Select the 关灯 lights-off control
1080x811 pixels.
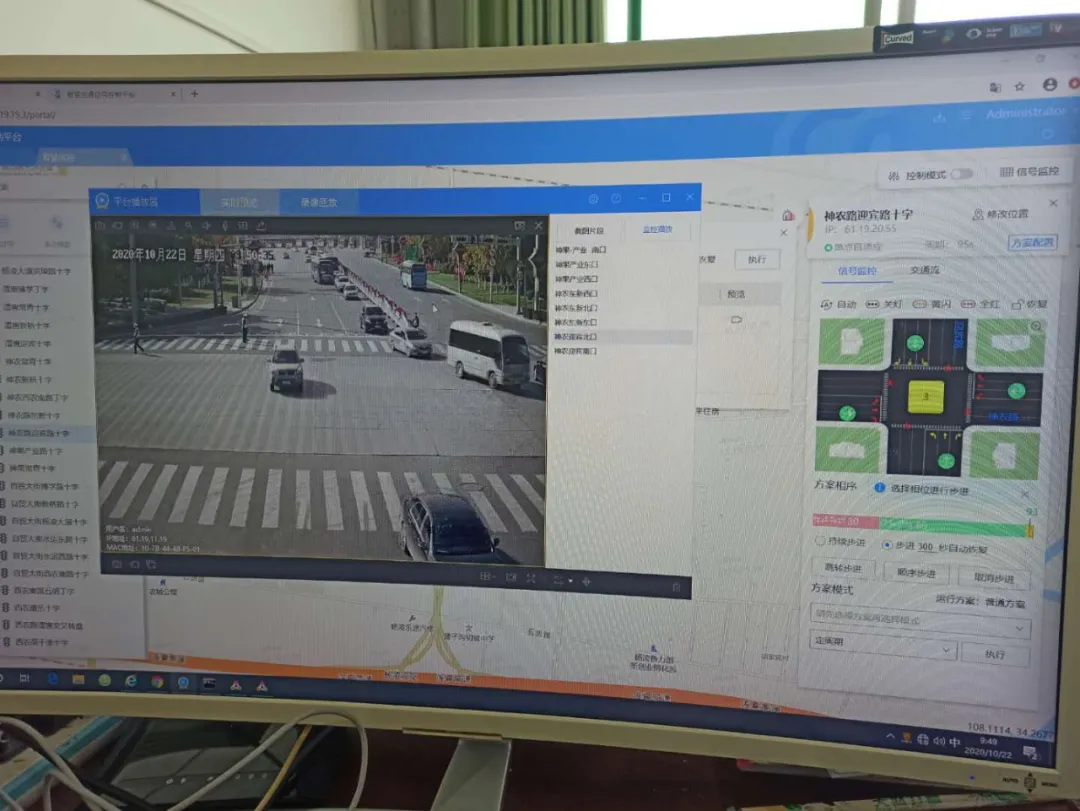pyautogui.click(x=884, y=304)
